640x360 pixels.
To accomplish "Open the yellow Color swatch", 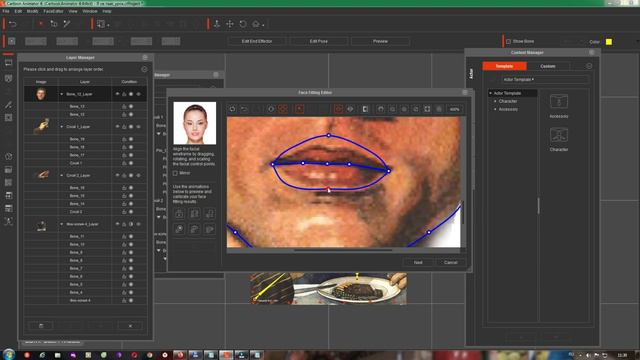I will [609, 42].
